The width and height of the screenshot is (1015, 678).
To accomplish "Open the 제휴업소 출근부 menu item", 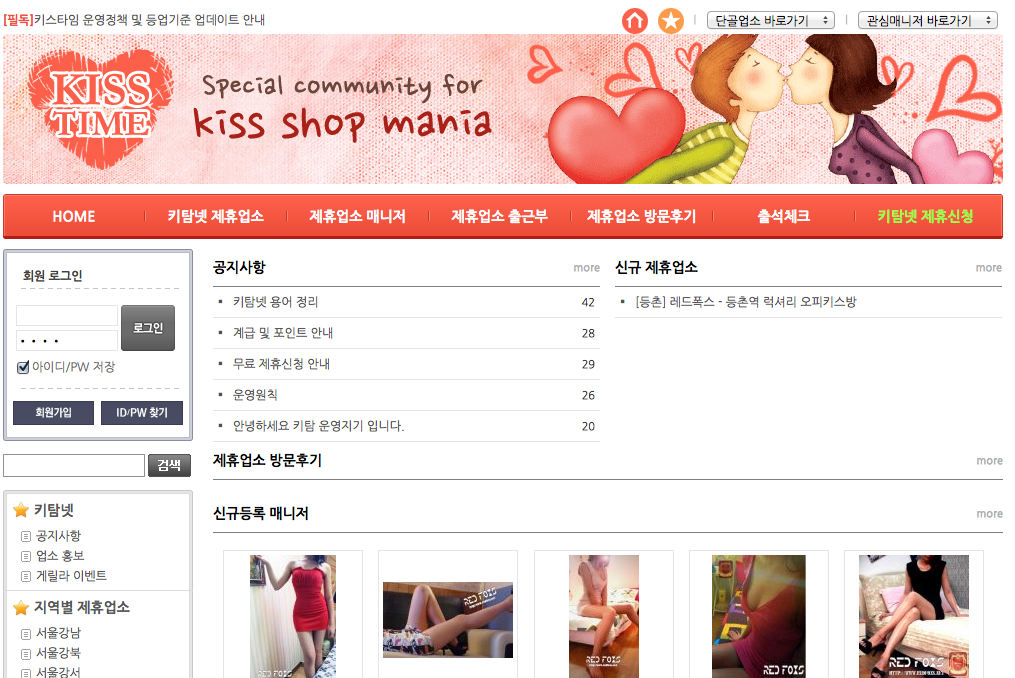I will tap(499, 216).
